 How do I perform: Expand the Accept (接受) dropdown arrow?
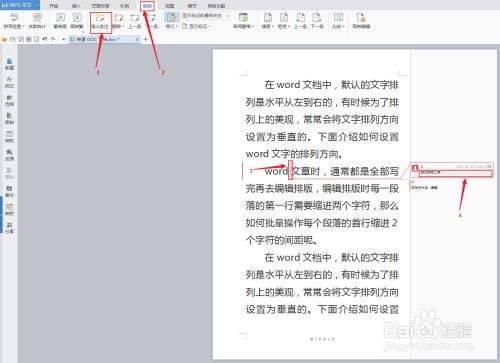(x=273, y=26)
